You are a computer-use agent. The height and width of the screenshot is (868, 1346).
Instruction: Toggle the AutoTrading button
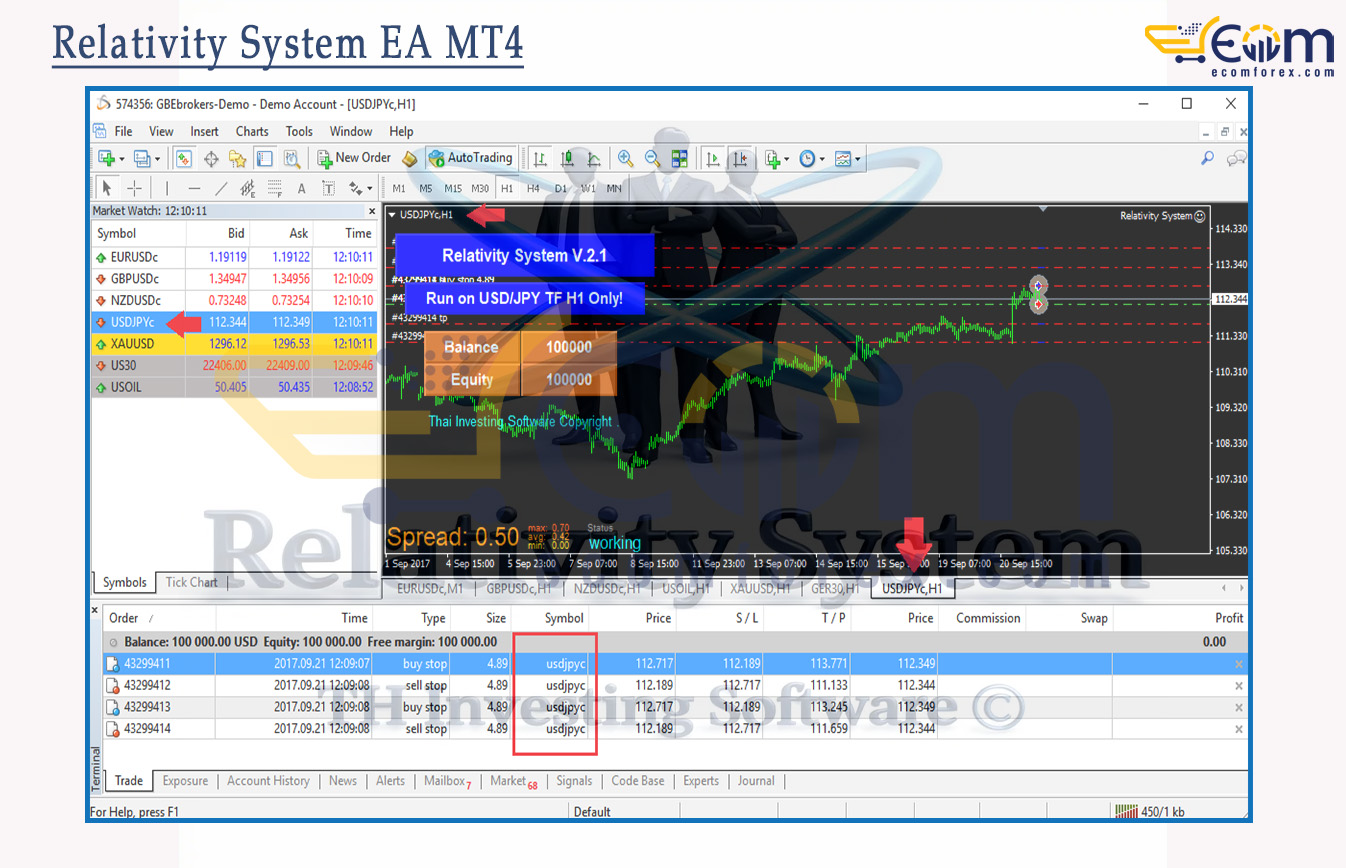coord(470,158)
